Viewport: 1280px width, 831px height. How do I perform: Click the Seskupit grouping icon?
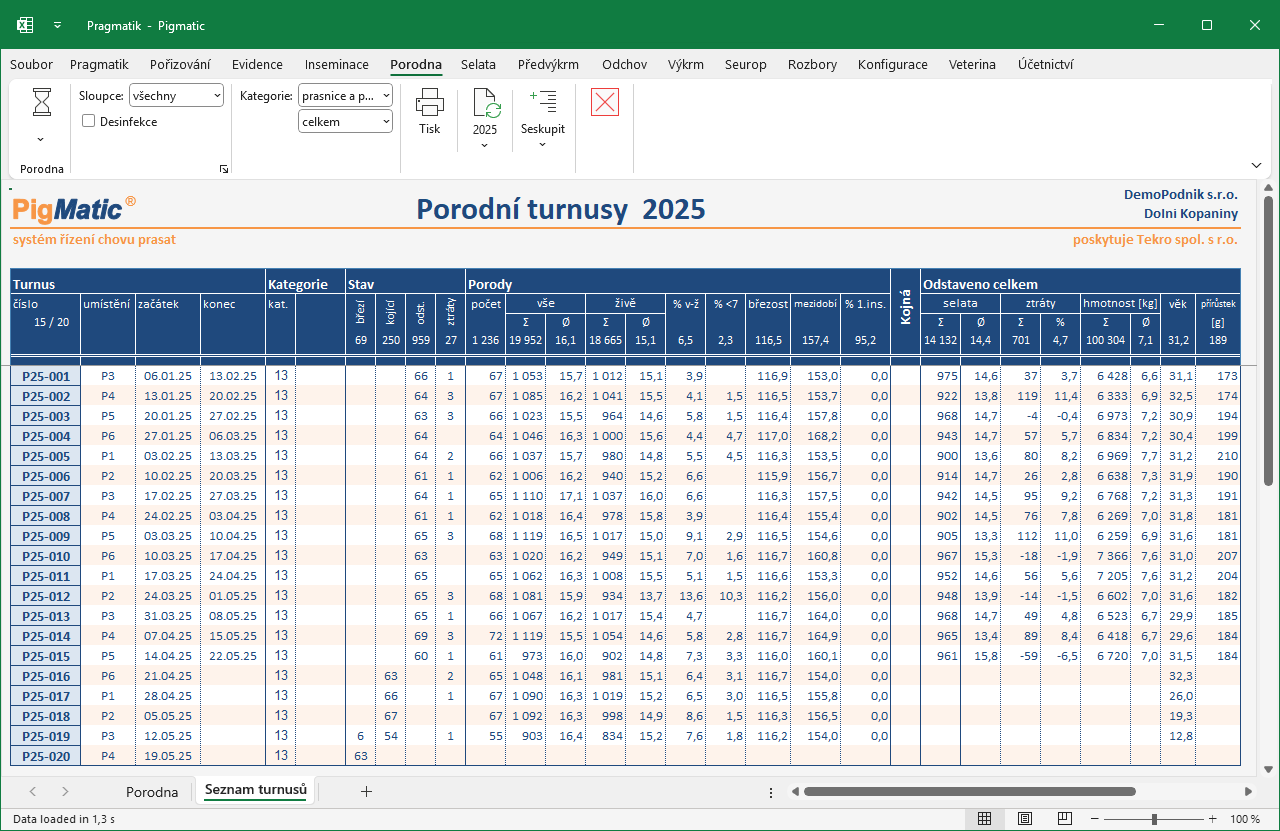pos(543,101)
